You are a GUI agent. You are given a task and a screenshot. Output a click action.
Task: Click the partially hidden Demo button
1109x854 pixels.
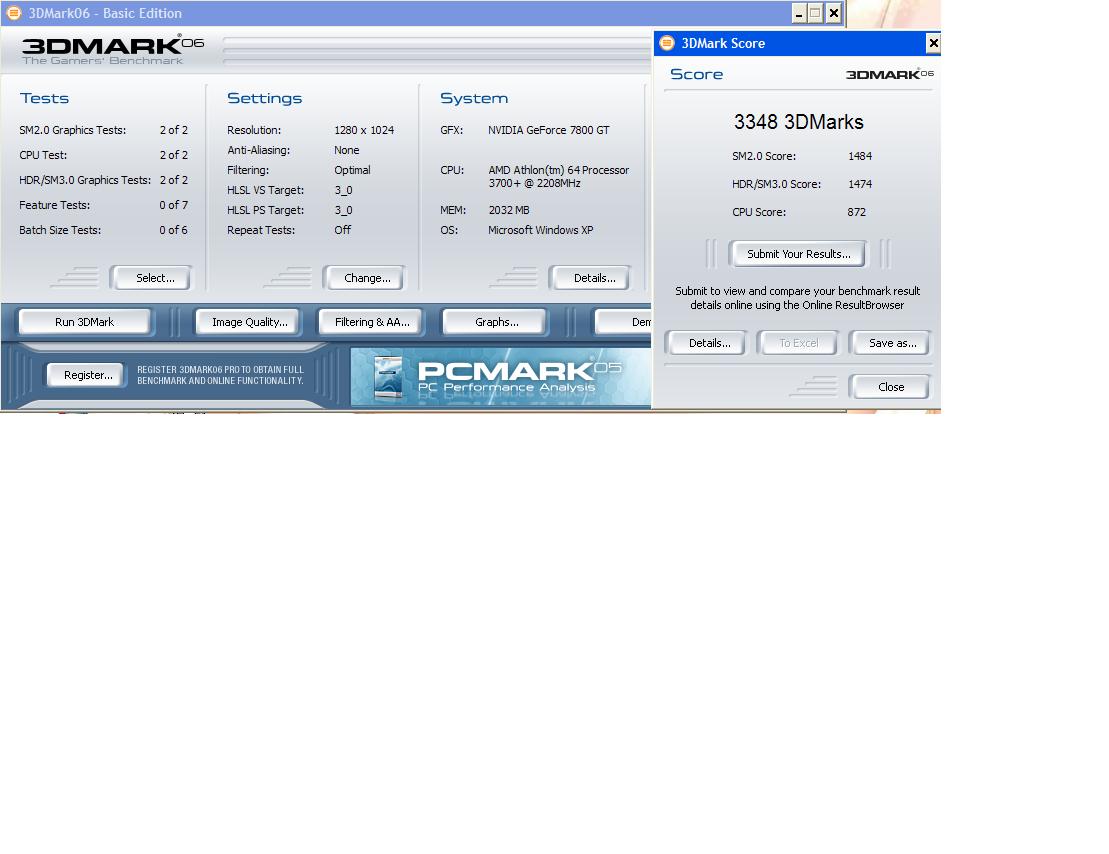[624, 322]
